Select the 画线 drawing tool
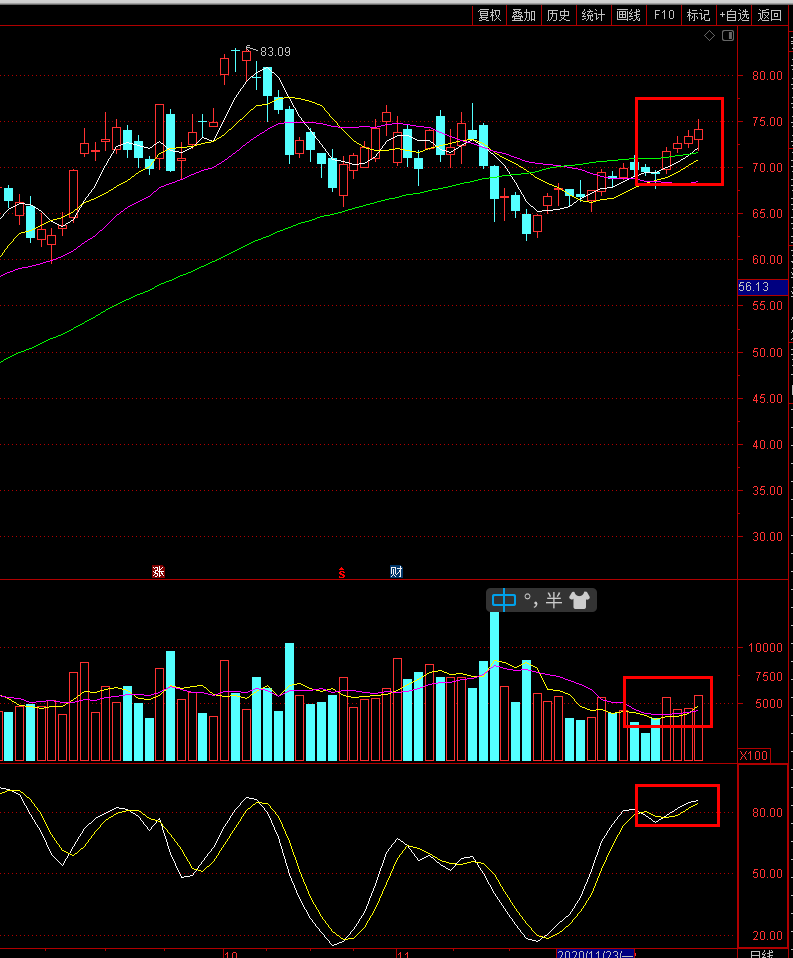The height and width of the screenshot is (958, 793). (629, 15)
